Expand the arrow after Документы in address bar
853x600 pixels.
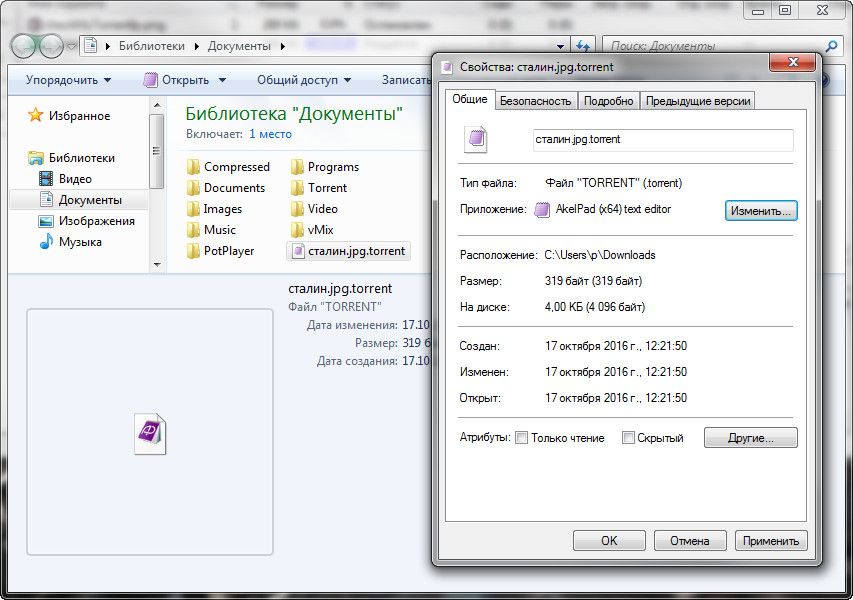(282, 46)
